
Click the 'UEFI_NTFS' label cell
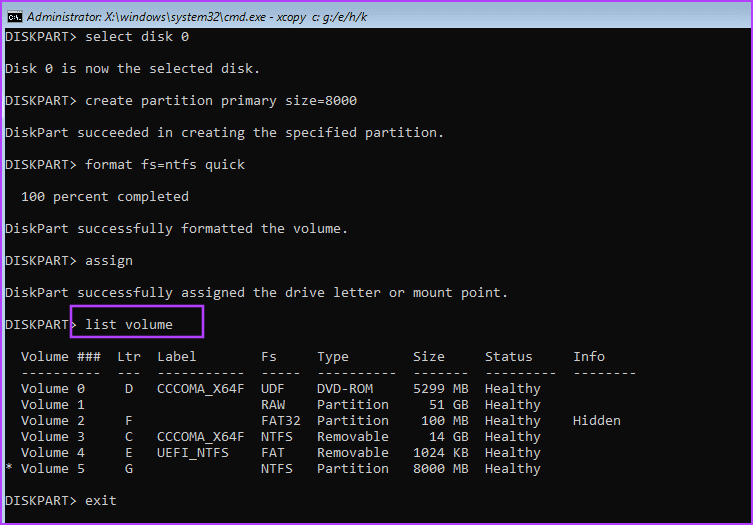[x=193, y=453]
